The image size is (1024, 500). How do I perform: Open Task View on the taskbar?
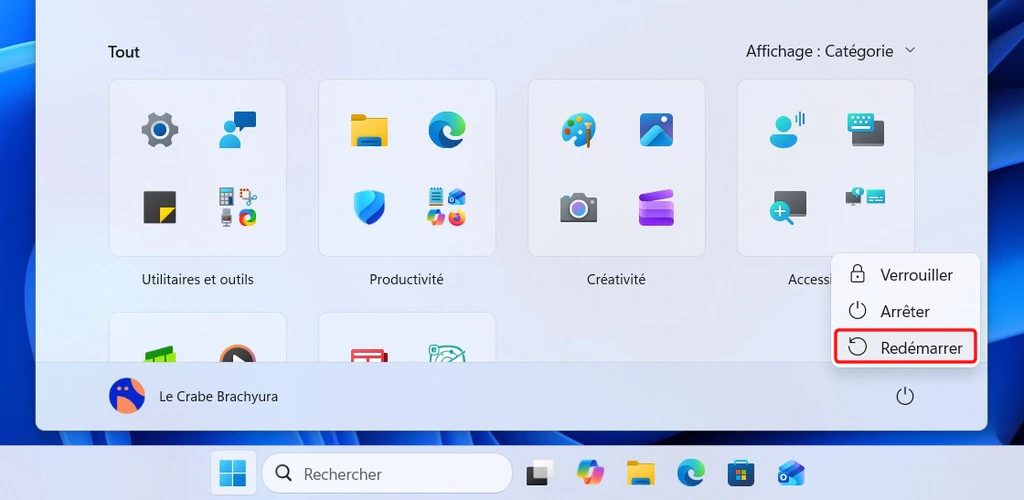[540, 473]
